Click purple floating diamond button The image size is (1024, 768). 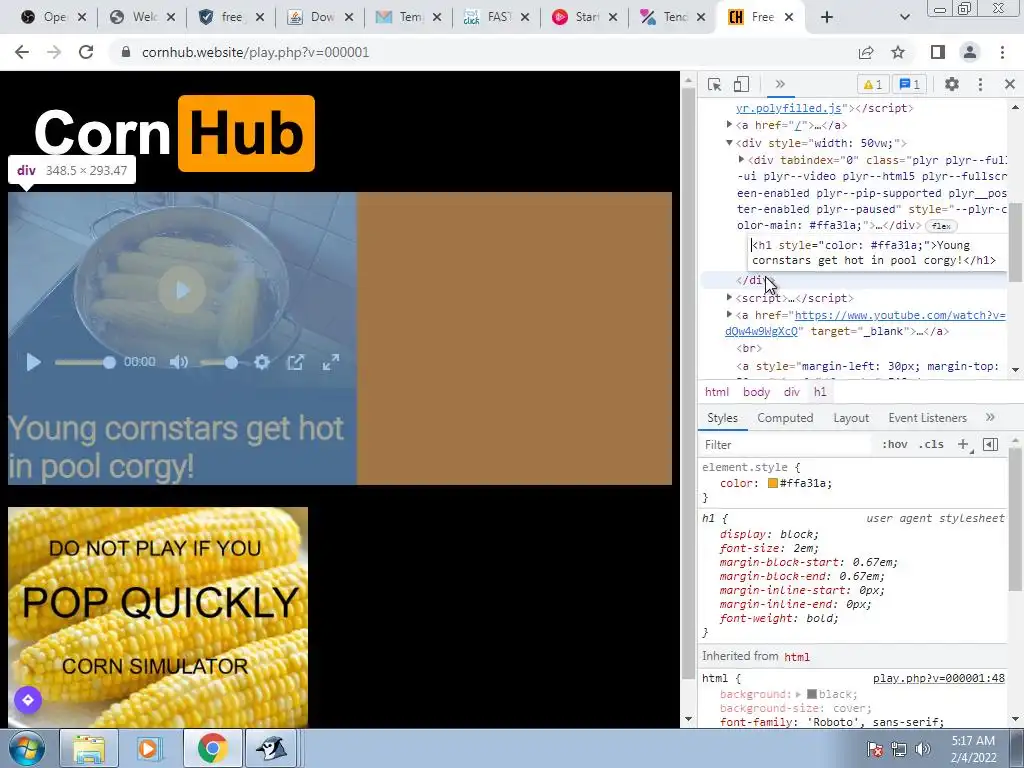28,700
